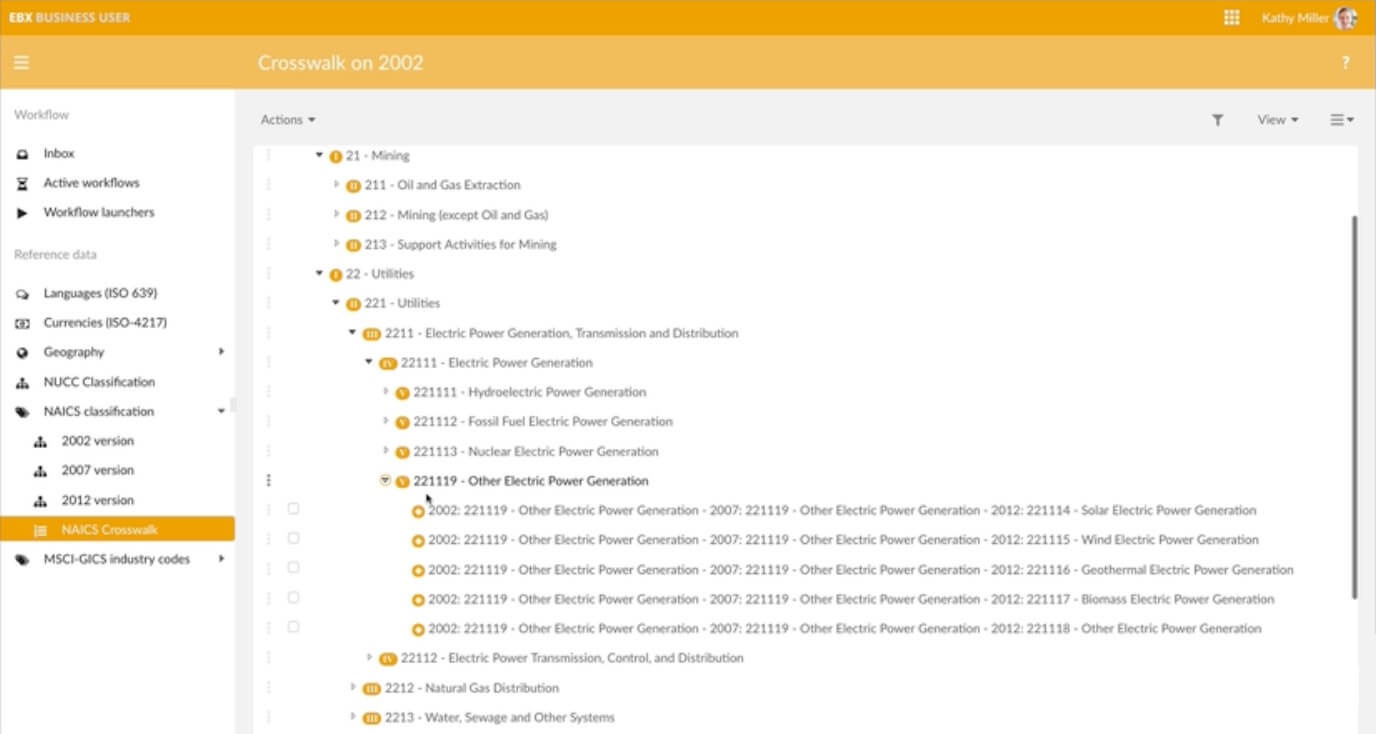Expand 212 - Mining (except Oil and Gas)
Image resolution: width=1376 pixels, height=734 pixels.
tap(337, 215)
